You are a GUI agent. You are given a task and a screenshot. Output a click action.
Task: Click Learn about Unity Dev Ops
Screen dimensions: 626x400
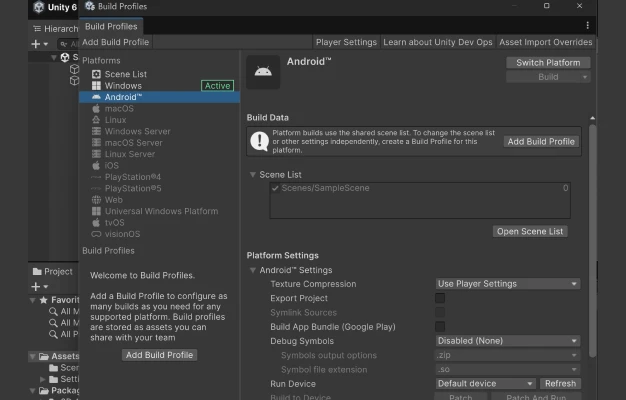click(438, 42)
